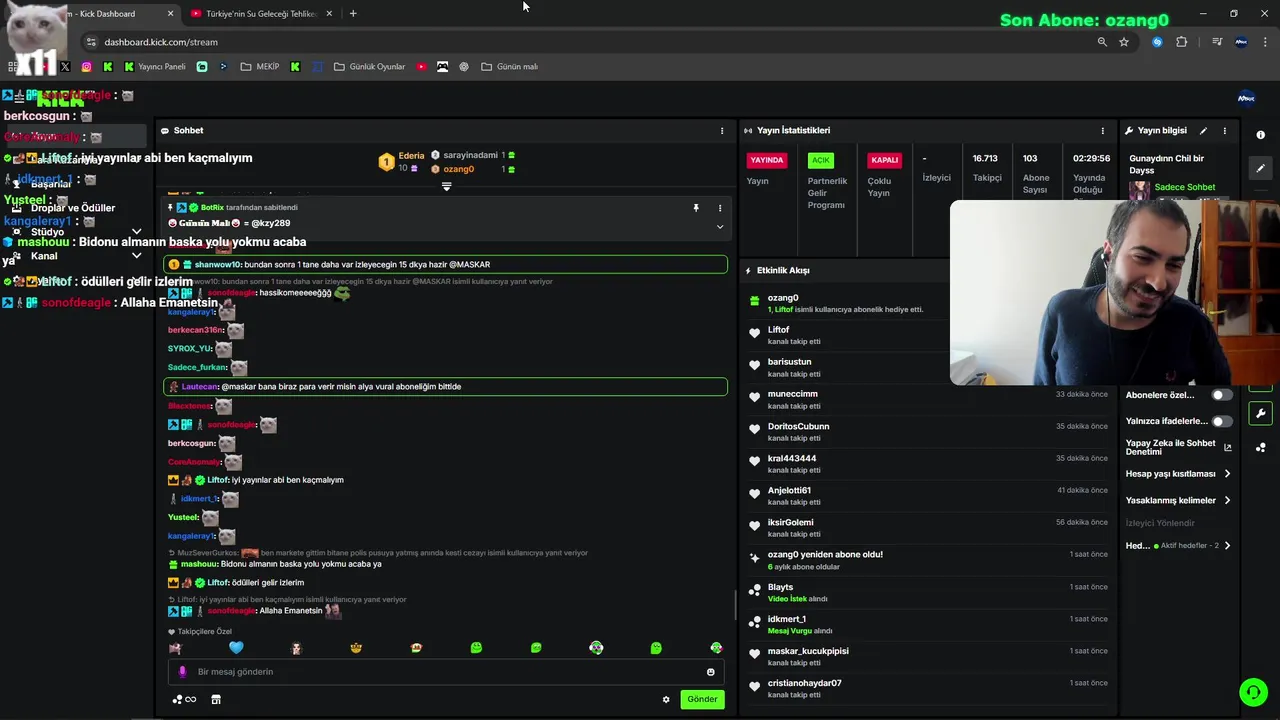The width and height of the screenshot is (1280, 720).
Task: Click the AÇIK partner program badge
Action: point(821,160)
